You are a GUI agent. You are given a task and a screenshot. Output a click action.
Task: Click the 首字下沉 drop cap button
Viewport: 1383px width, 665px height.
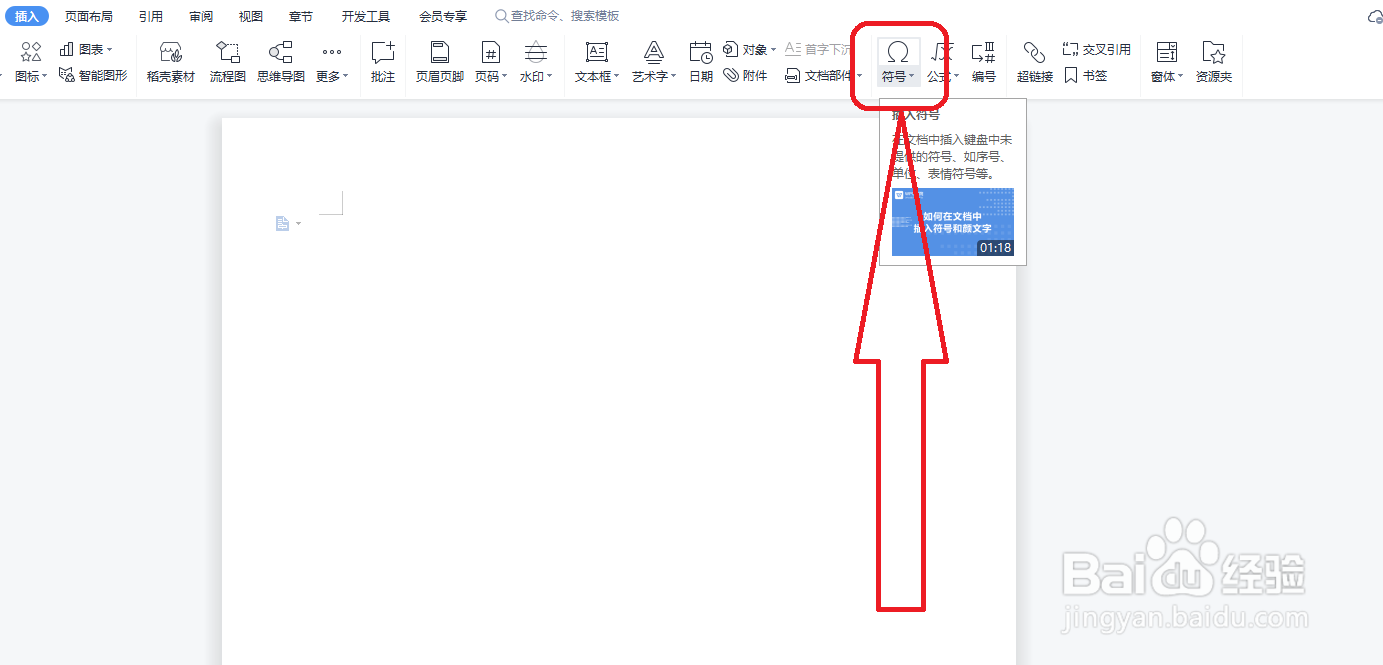coord(818,49)
